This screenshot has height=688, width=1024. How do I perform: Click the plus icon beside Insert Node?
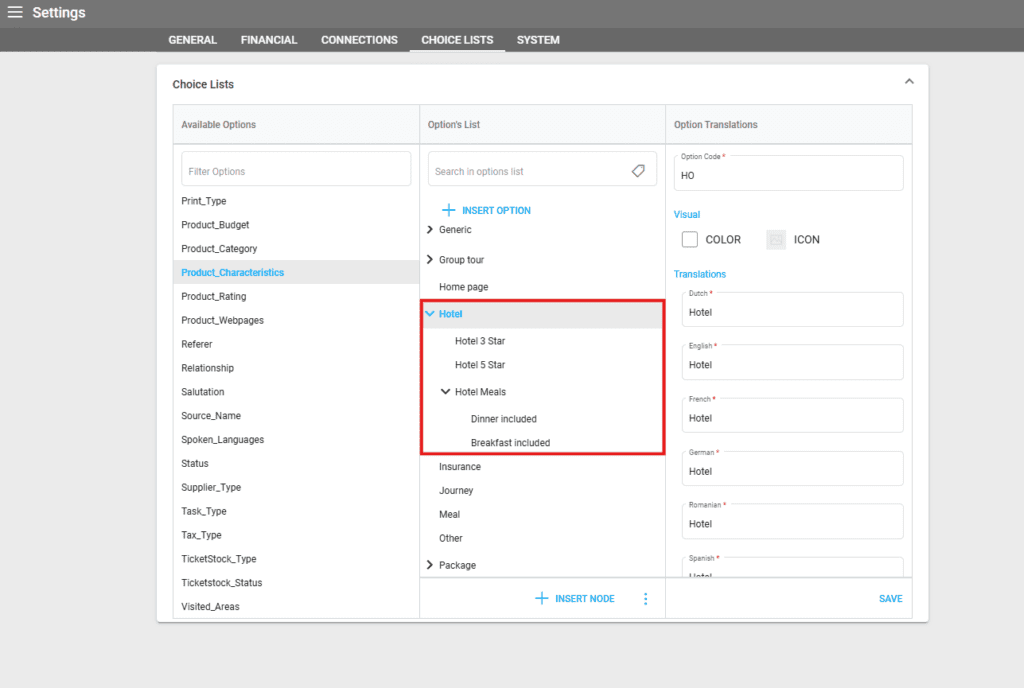point(542,598)
